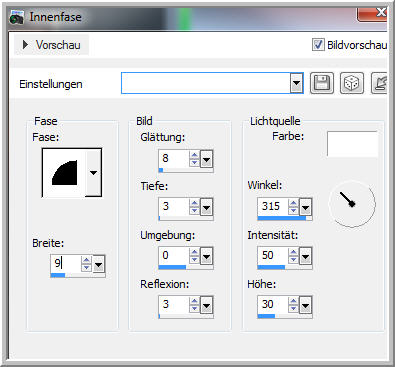Open the Fase bevel shape dropdown arrow
Image resolution: width=395 pixels, height=367 pixels.
point(93,173)
